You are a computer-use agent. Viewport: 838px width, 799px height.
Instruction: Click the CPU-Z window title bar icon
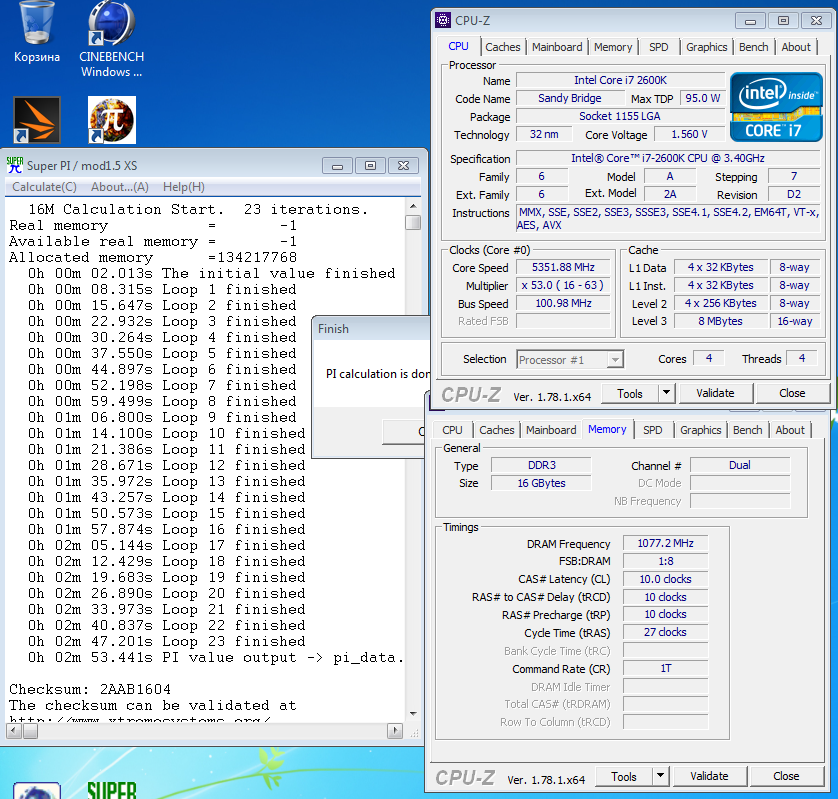(x=443, y=20)
